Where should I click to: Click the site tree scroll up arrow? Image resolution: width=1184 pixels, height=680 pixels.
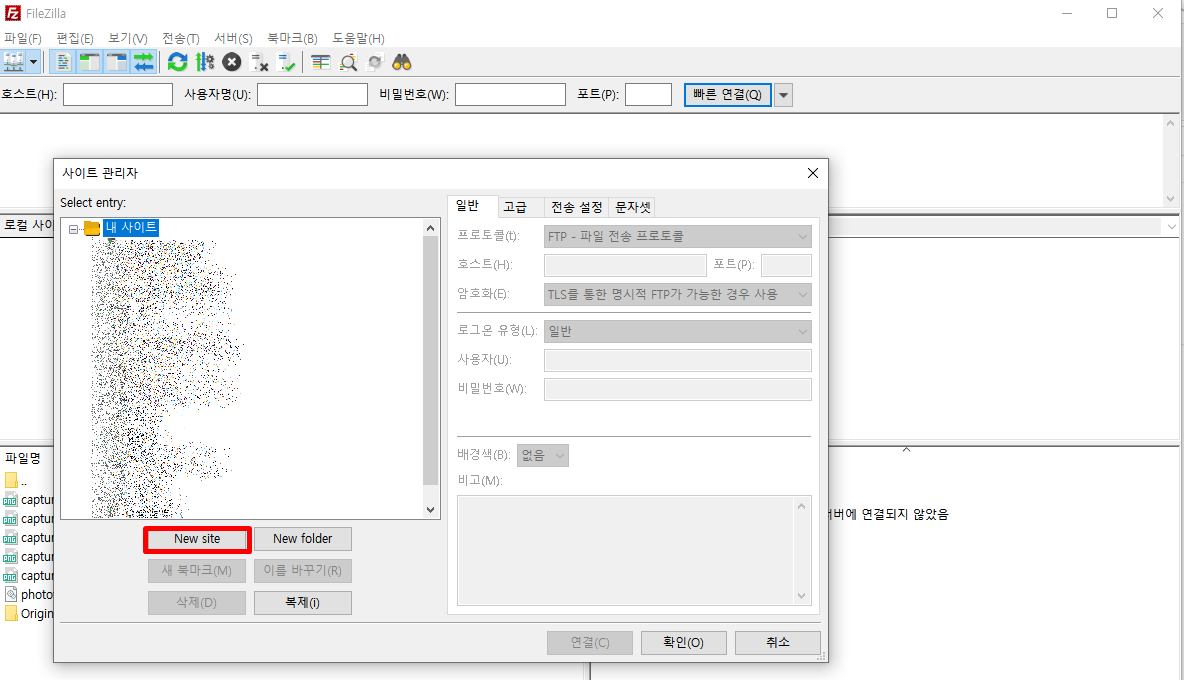430,228
